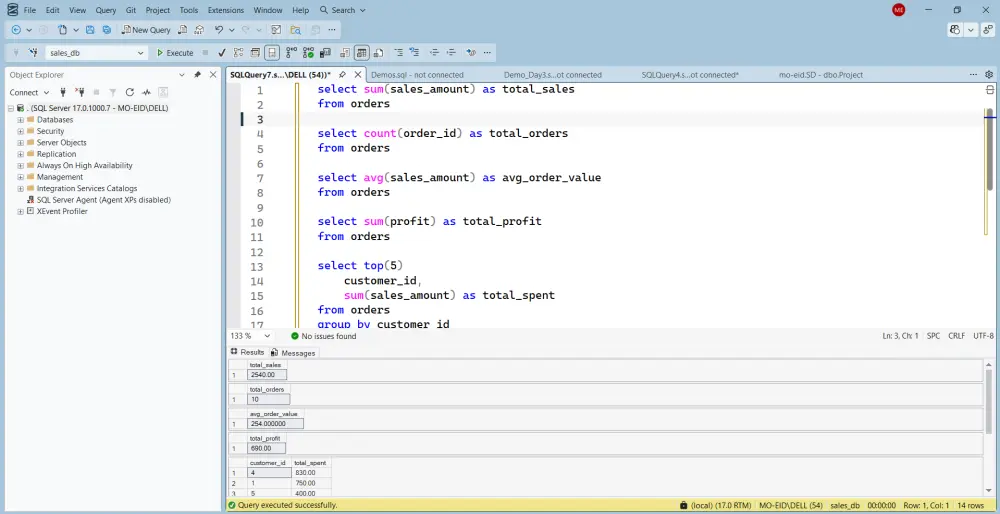Image resolution: width=1000 pixels, height=514 pixels.
Task: Click the Parse checkmark icon
Action: click(x=222, y=53)
